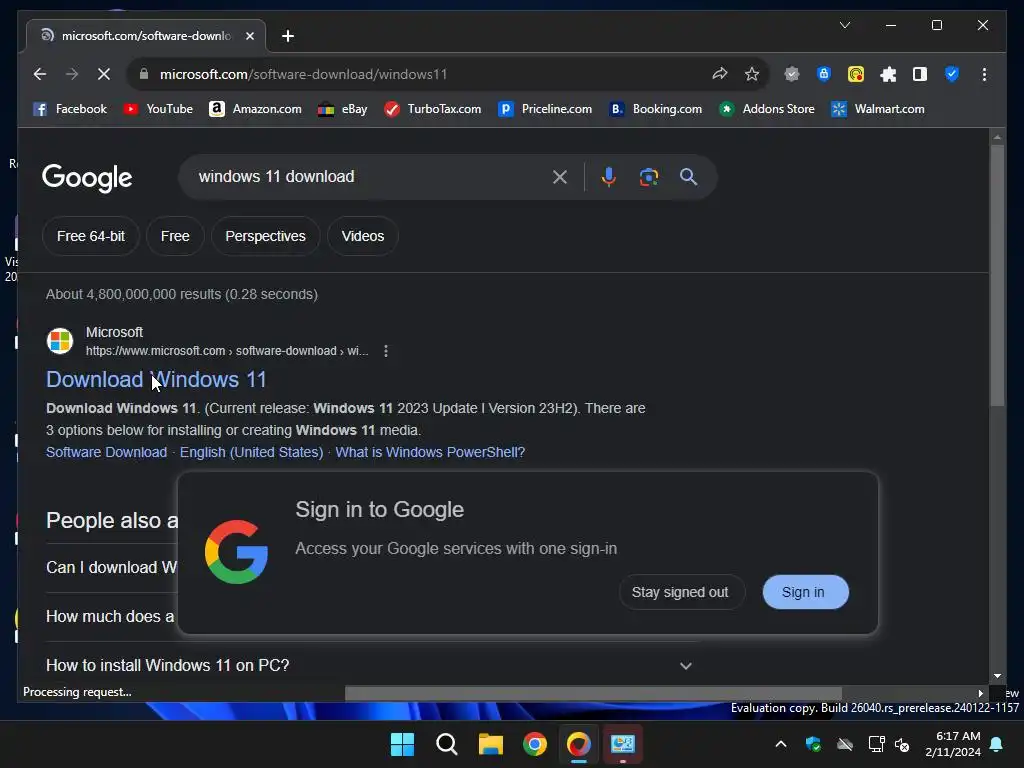The image size is (1024, 768).
Task: Open the Extensions puzzle piece menu
Action: (x=888, y=74)
